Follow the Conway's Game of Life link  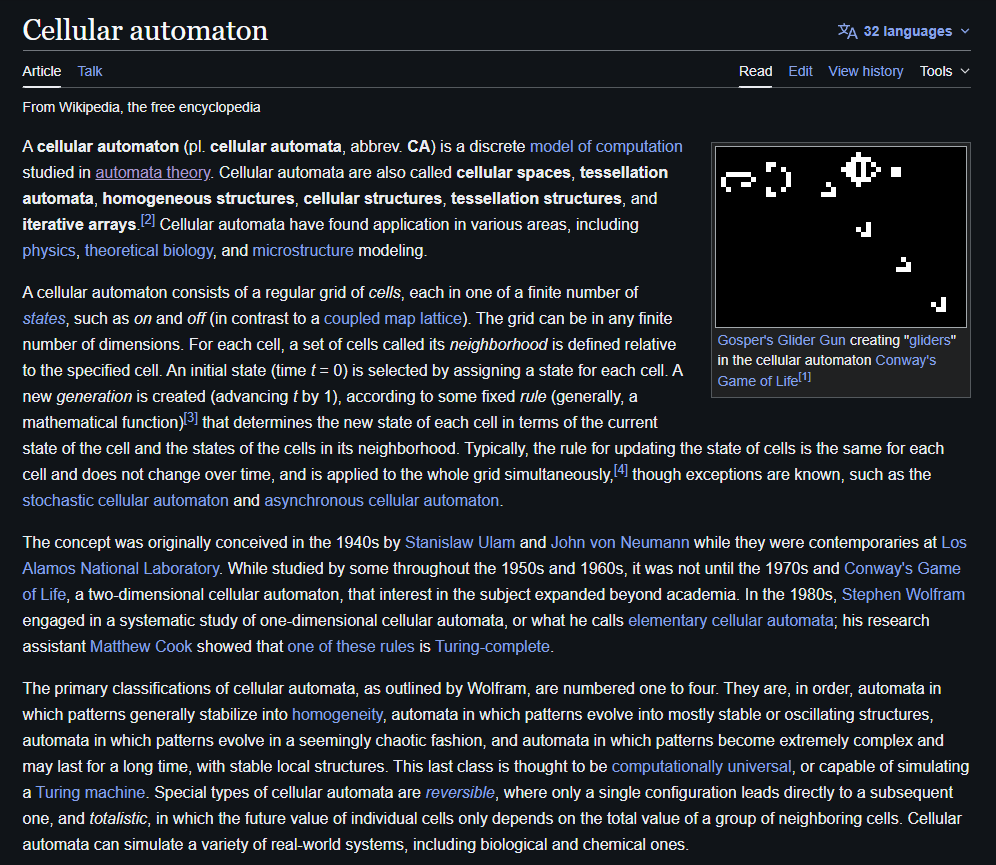tap(903, 568)
